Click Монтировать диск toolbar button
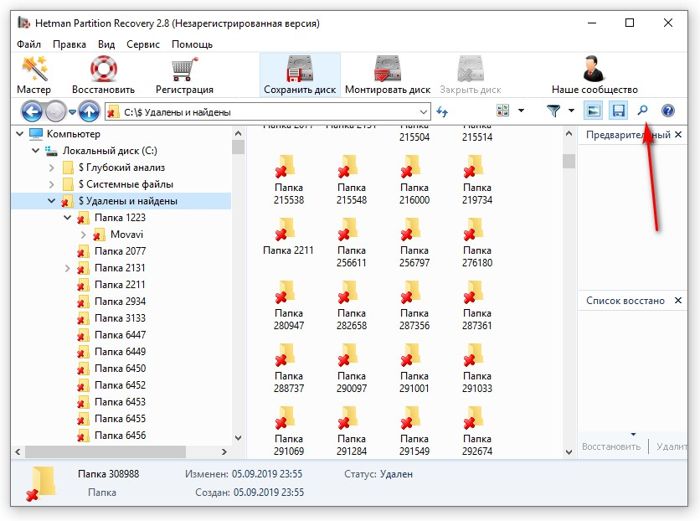 (388, 75)
